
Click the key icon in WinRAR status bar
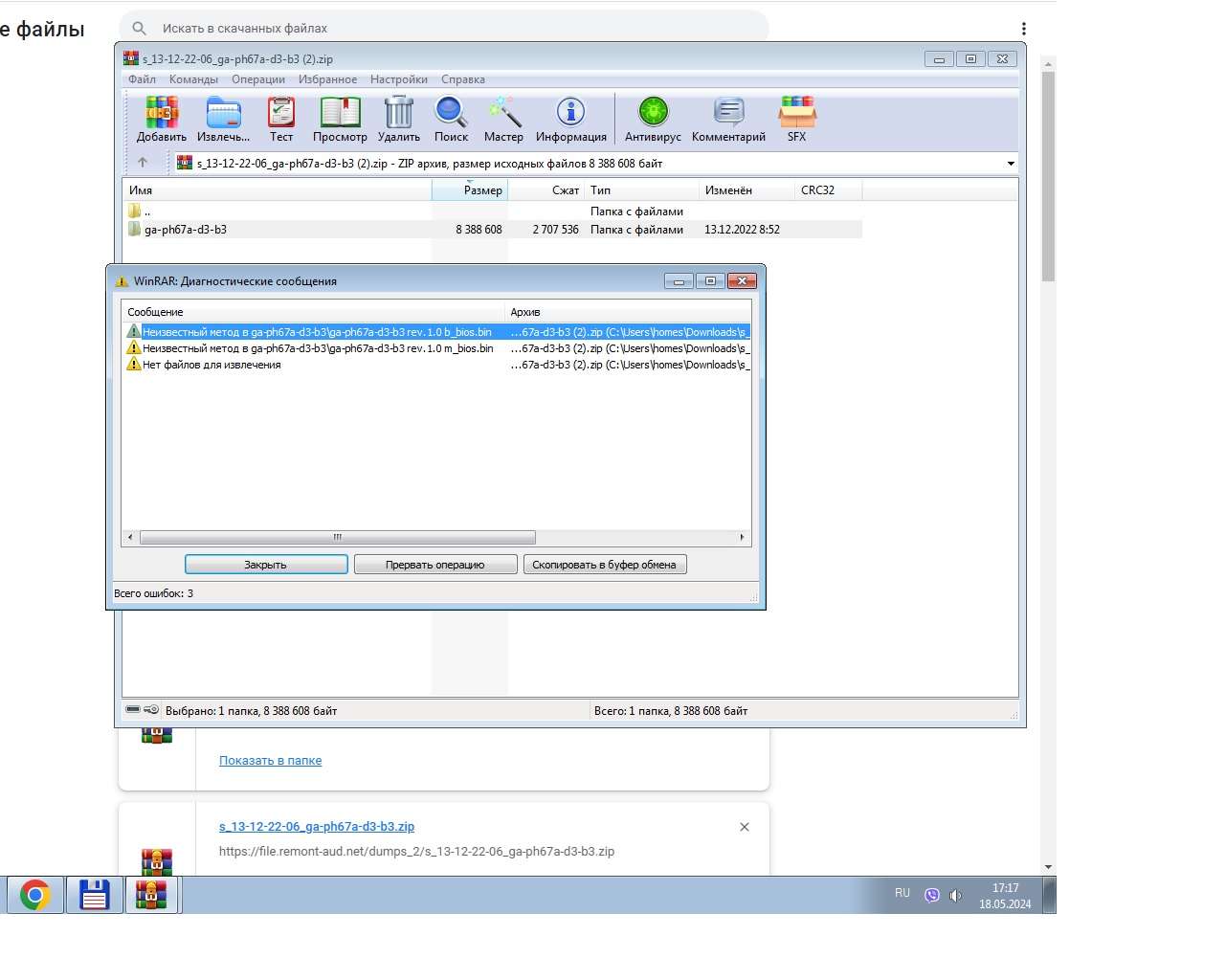(151, 710)
